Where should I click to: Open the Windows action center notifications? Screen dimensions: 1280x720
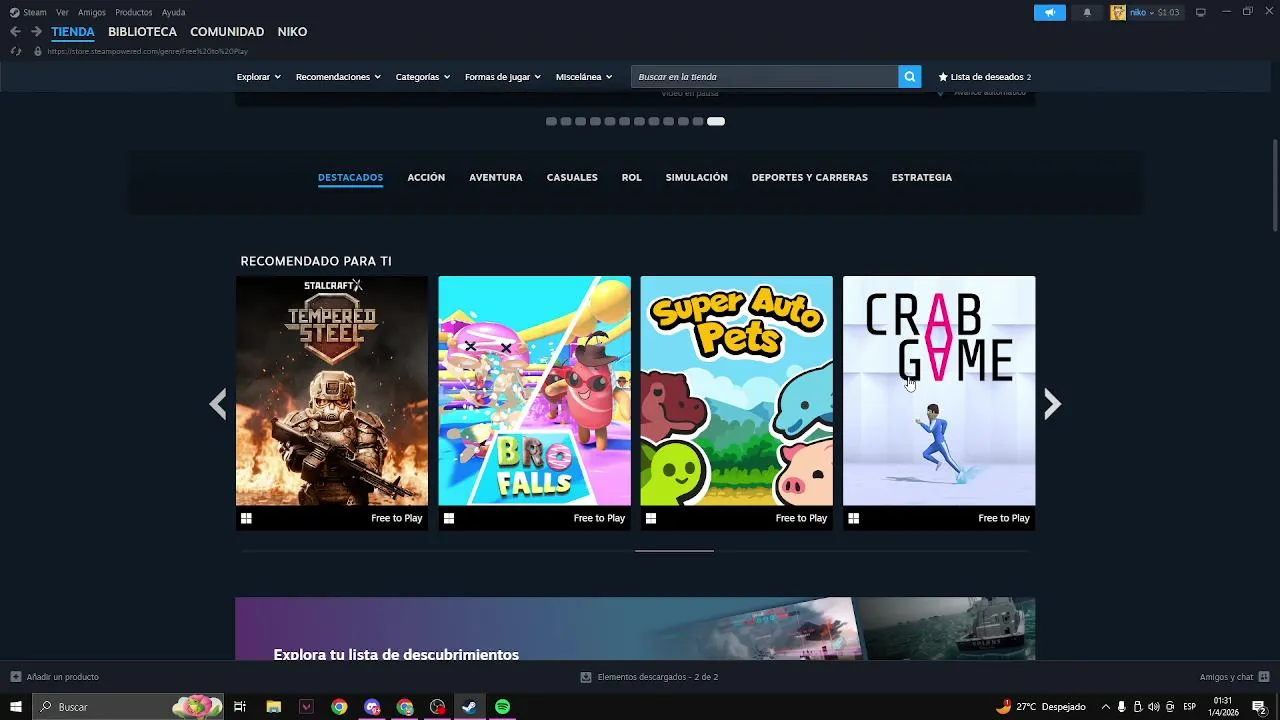point(1259,707)
